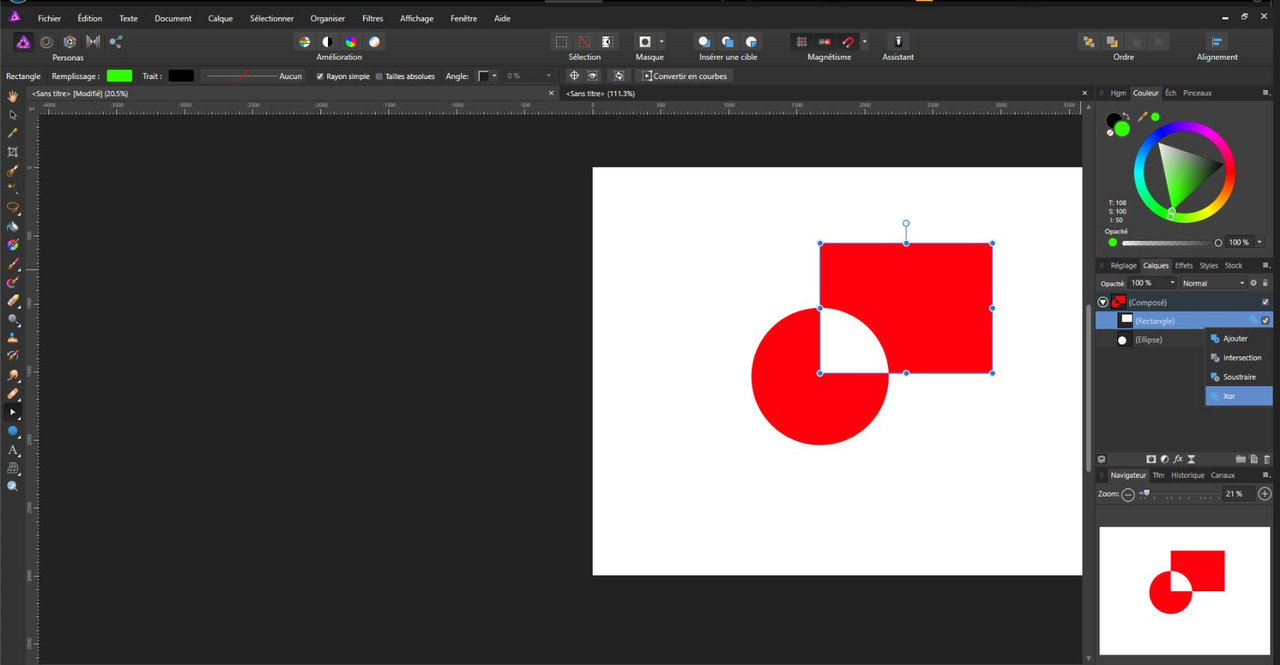Switch to the Develop persona icon

[x=69, y=42]
